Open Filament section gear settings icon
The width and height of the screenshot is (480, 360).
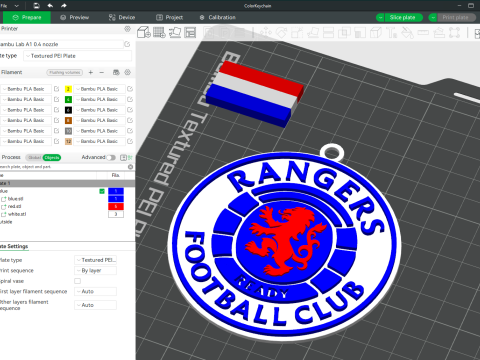[127, 72]
